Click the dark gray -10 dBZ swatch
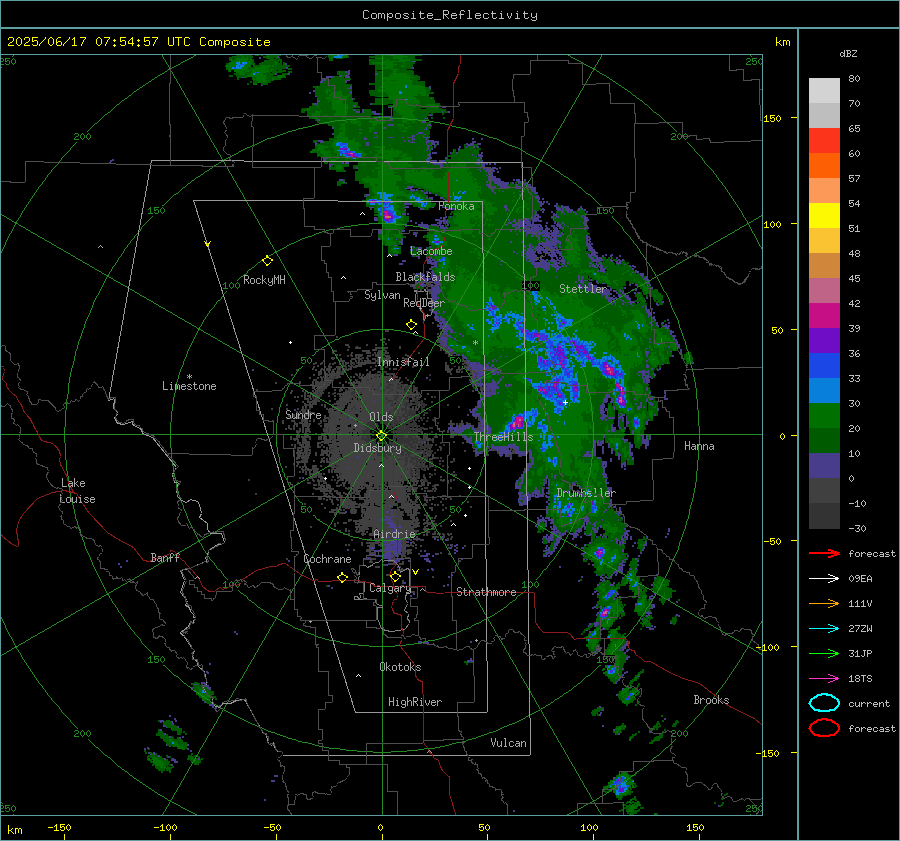This screenshot has height=841, width=900. 824,516
